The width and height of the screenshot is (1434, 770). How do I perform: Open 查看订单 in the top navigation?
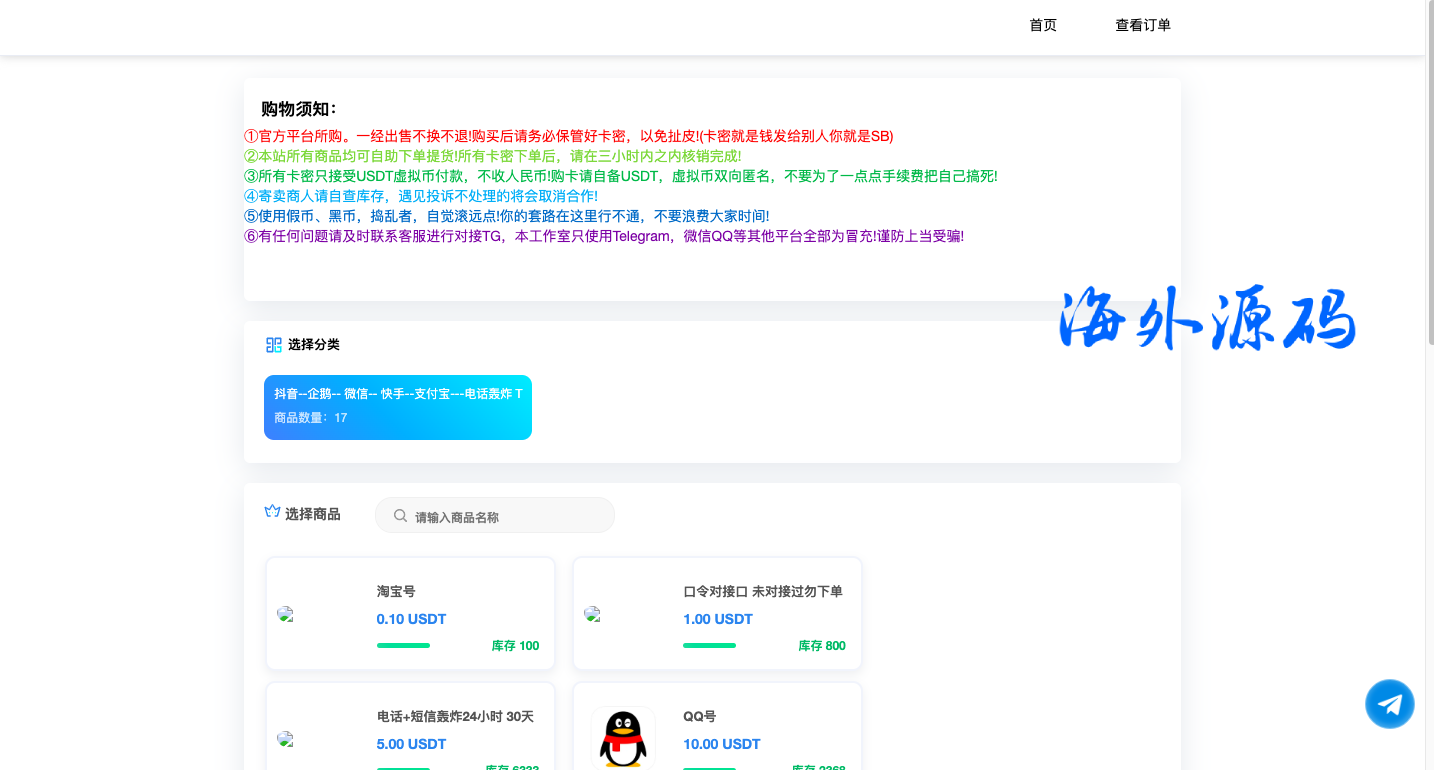coord(1142,25)
